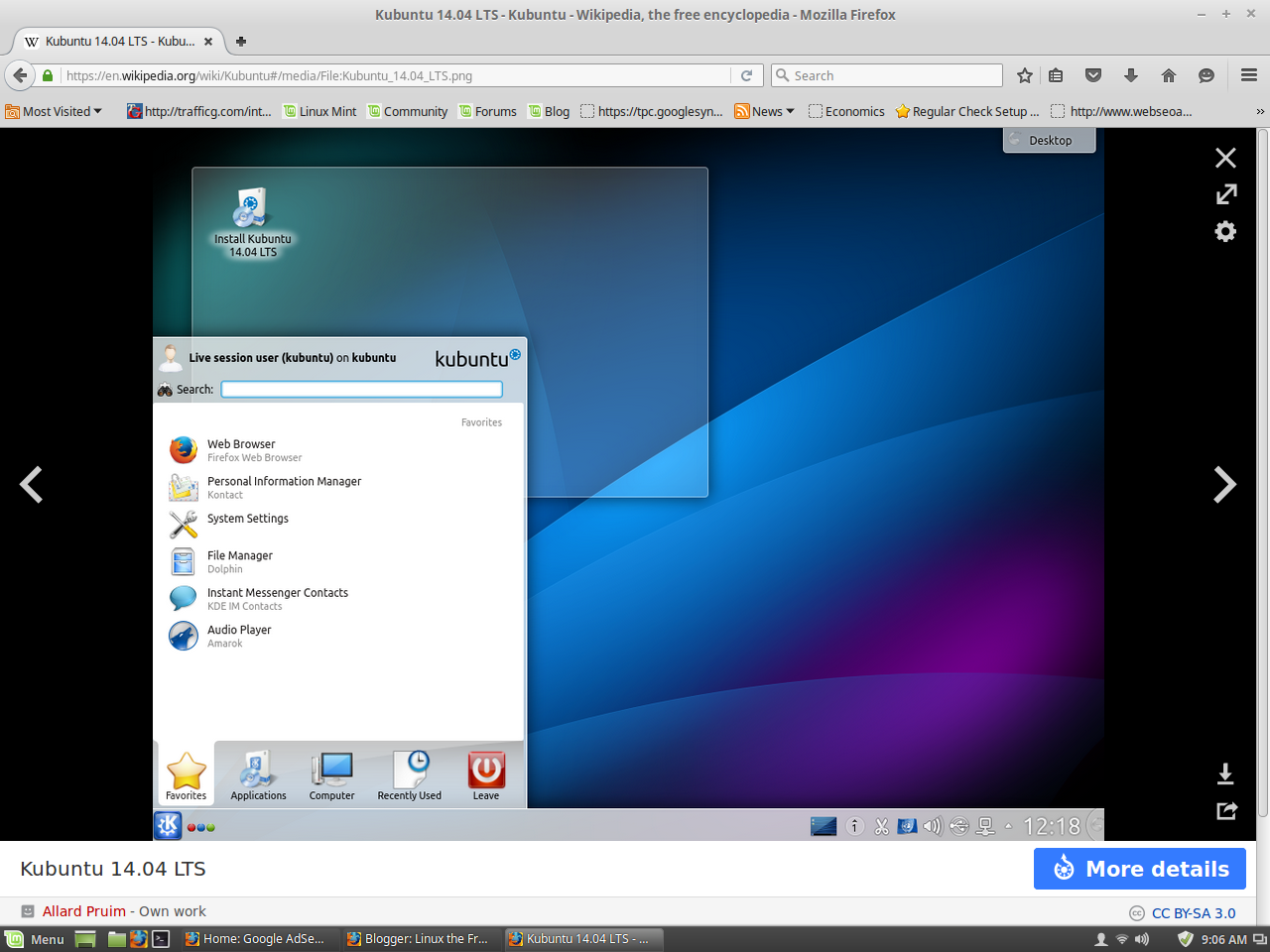Open a new tab with plus button
Viewport: 1270px width, 952px height.
tap(241, 41)
